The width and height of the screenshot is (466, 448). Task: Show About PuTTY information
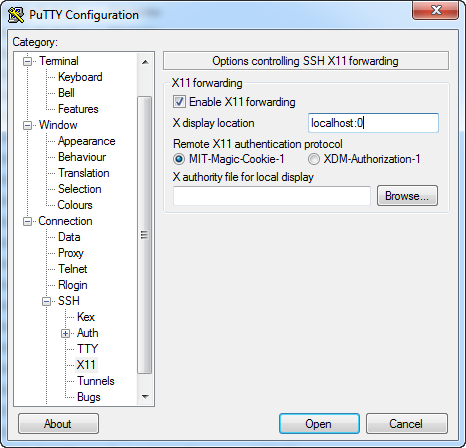tap(58, 424)
